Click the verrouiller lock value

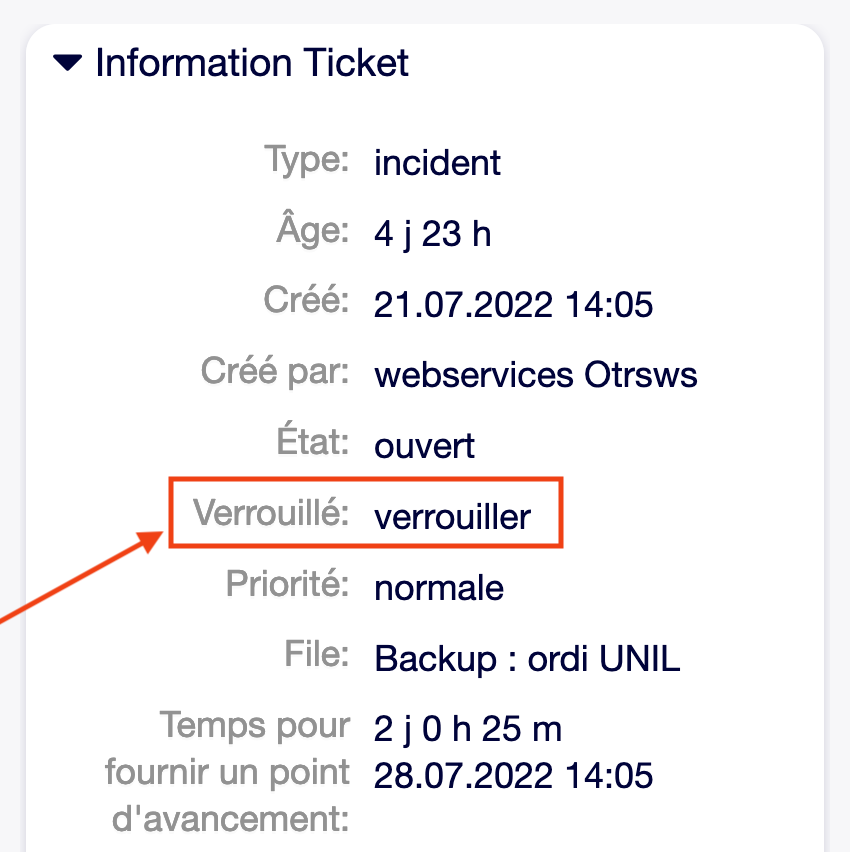pyautogui.click(x=452, y=517)
